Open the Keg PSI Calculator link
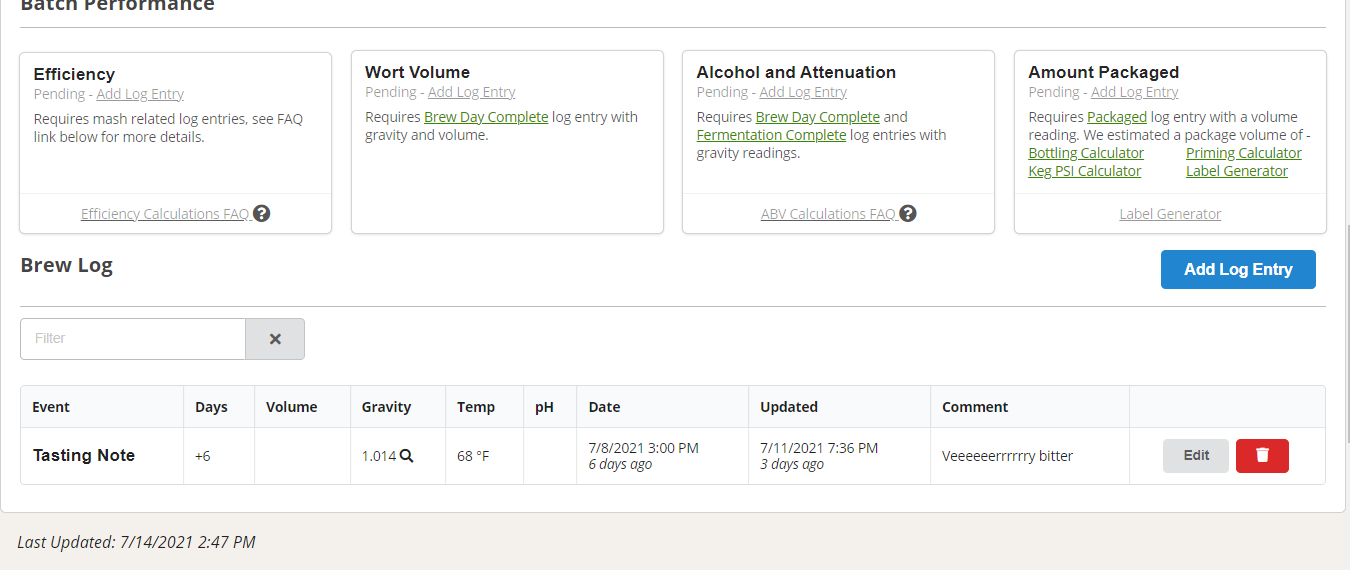This screenshot has height=570, width=1350. pos(1084,171)
